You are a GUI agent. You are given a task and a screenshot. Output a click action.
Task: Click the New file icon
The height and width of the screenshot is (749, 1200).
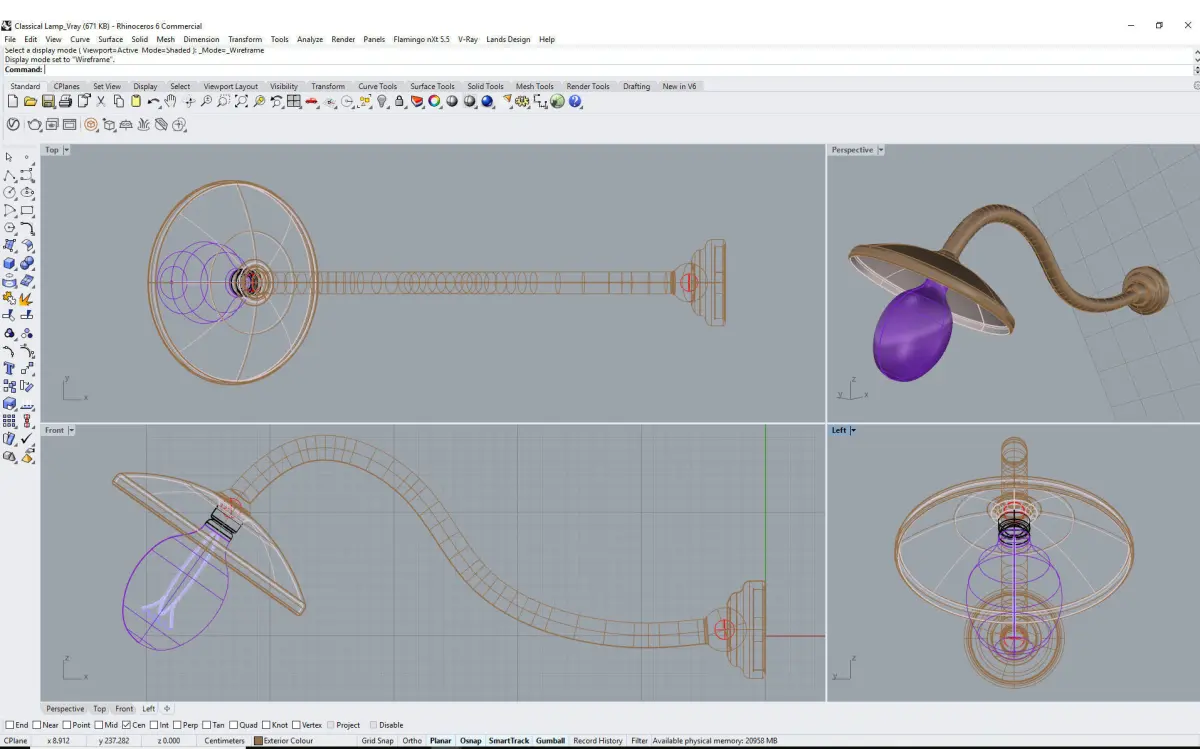click(x=13, y=101)
